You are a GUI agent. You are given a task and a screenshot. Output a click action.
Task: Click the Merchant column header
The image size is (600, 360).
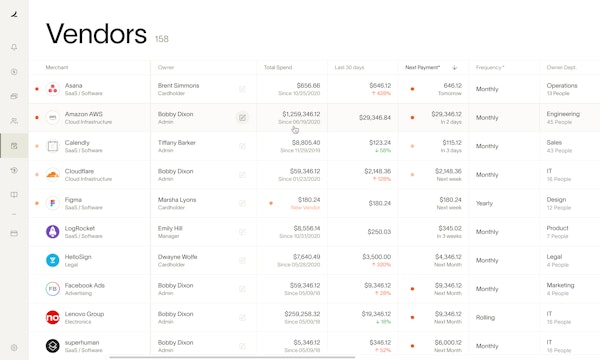(x=57, y=67)
